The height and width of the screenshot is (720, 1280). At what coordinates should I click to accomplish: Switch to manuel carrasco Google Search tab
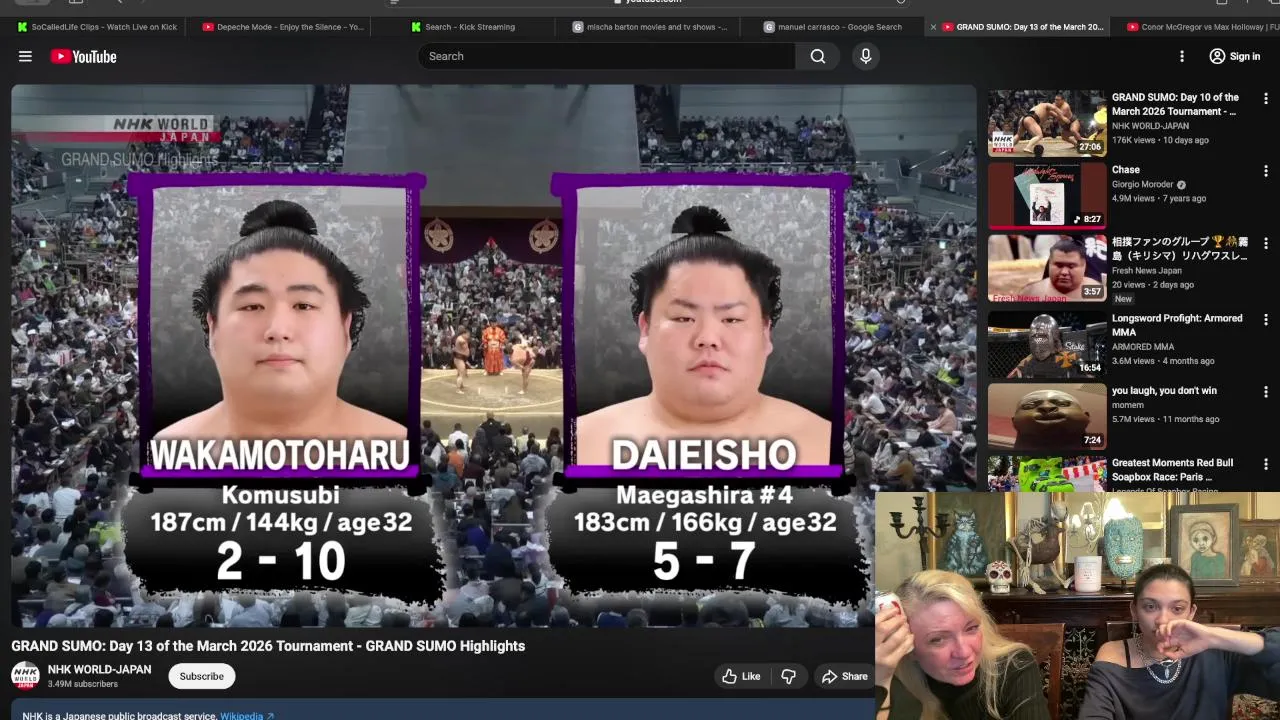pos(833,27)
